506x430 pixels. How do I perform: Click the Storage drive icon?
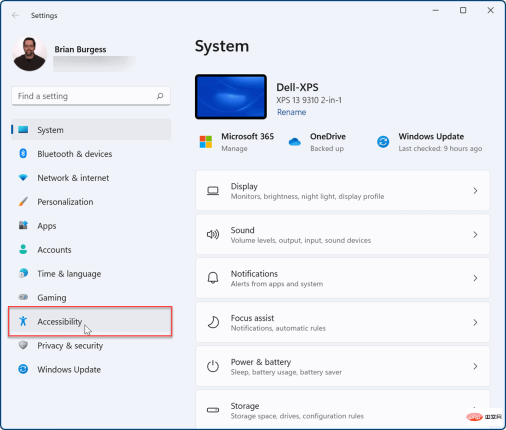pos(213,410)
